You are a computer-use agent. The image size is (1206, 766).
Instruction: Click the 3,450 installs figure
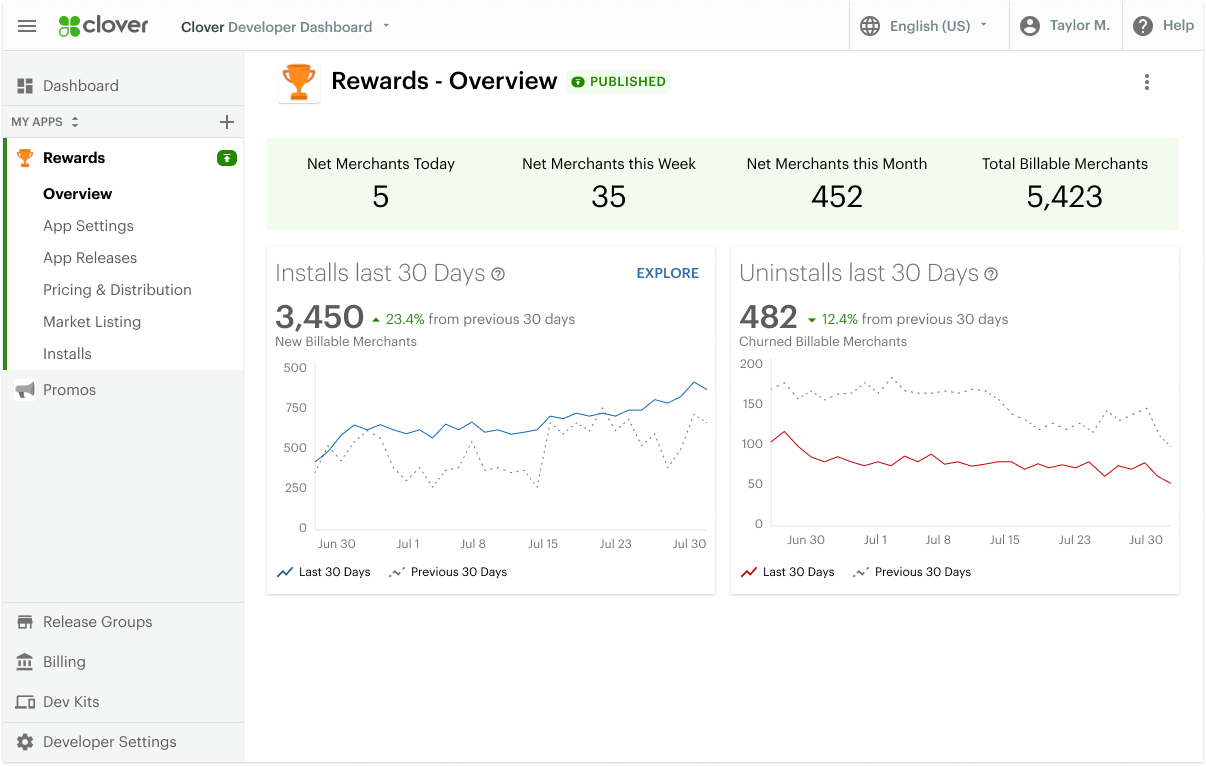pyautogui.click(x=319, y=317)
